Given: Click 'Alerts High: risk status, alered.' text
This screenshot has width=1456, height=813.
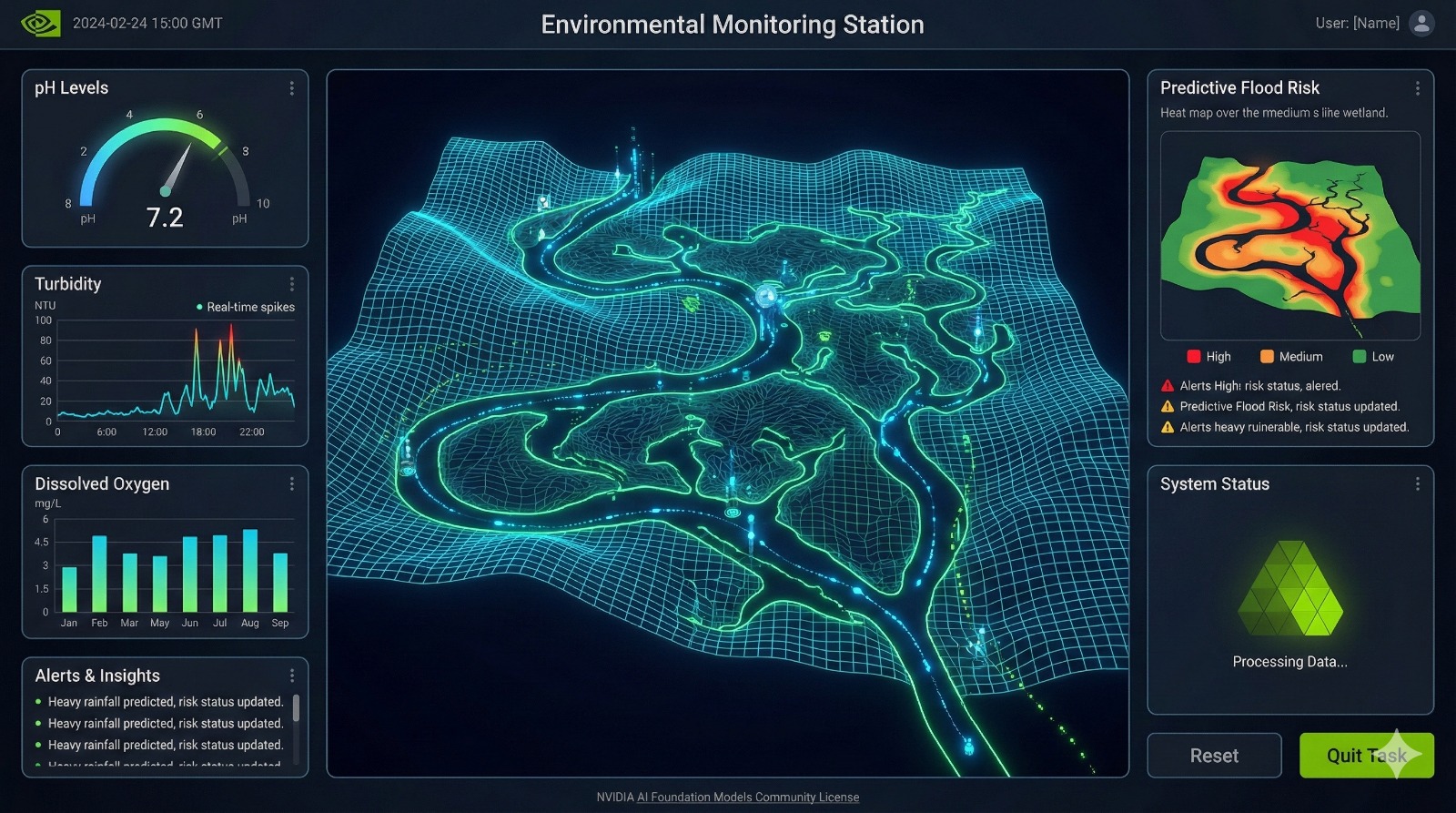Looking at the screenshot, I should (1260, 386).
